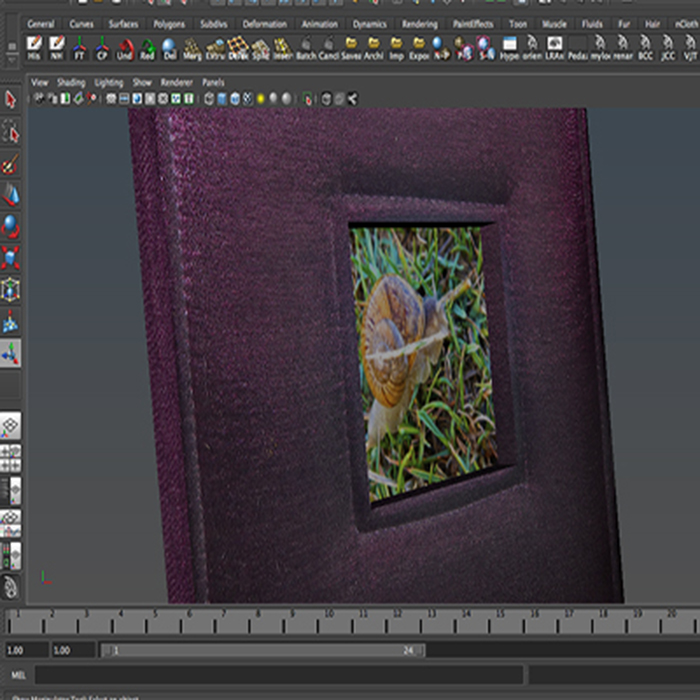
Task: Select the Paint selection tool
Action: coord(11,163)
